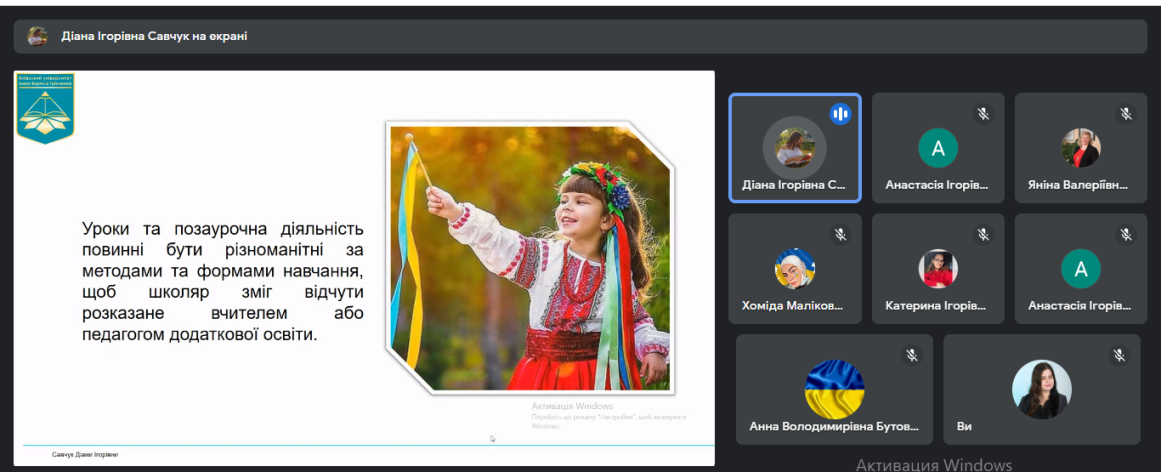
Task: Click the presenter avatar in the top banner
Action: pyautogui.click(x=37, y=36)
